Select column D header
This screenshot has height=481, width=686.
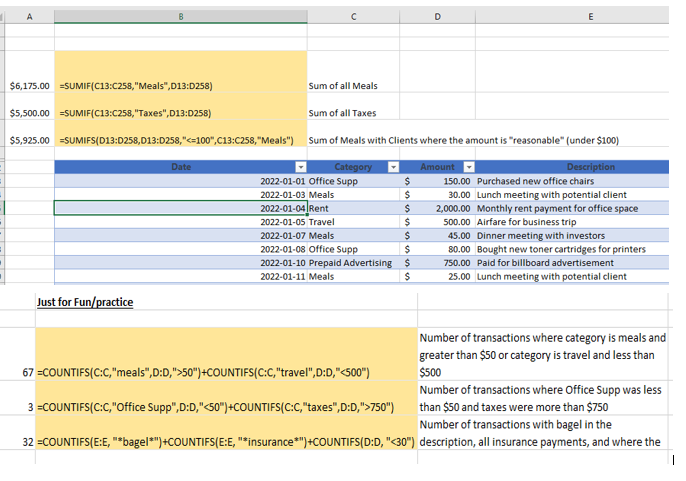click(438, 17)
